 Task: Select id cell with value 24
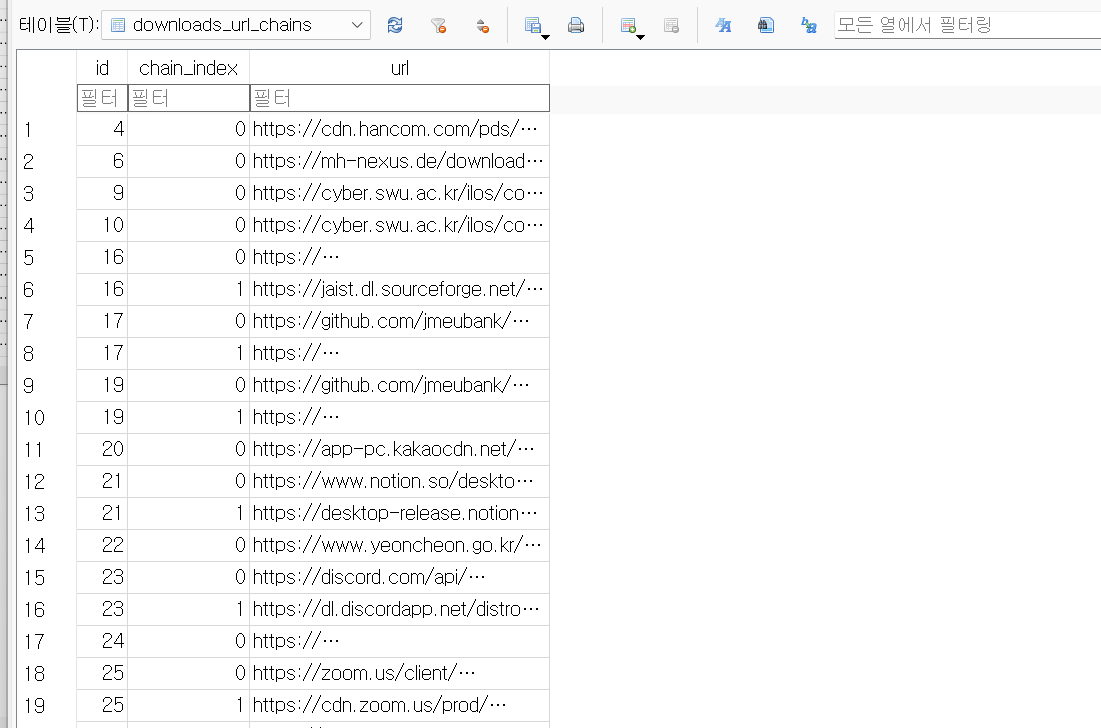pos(103,641)
